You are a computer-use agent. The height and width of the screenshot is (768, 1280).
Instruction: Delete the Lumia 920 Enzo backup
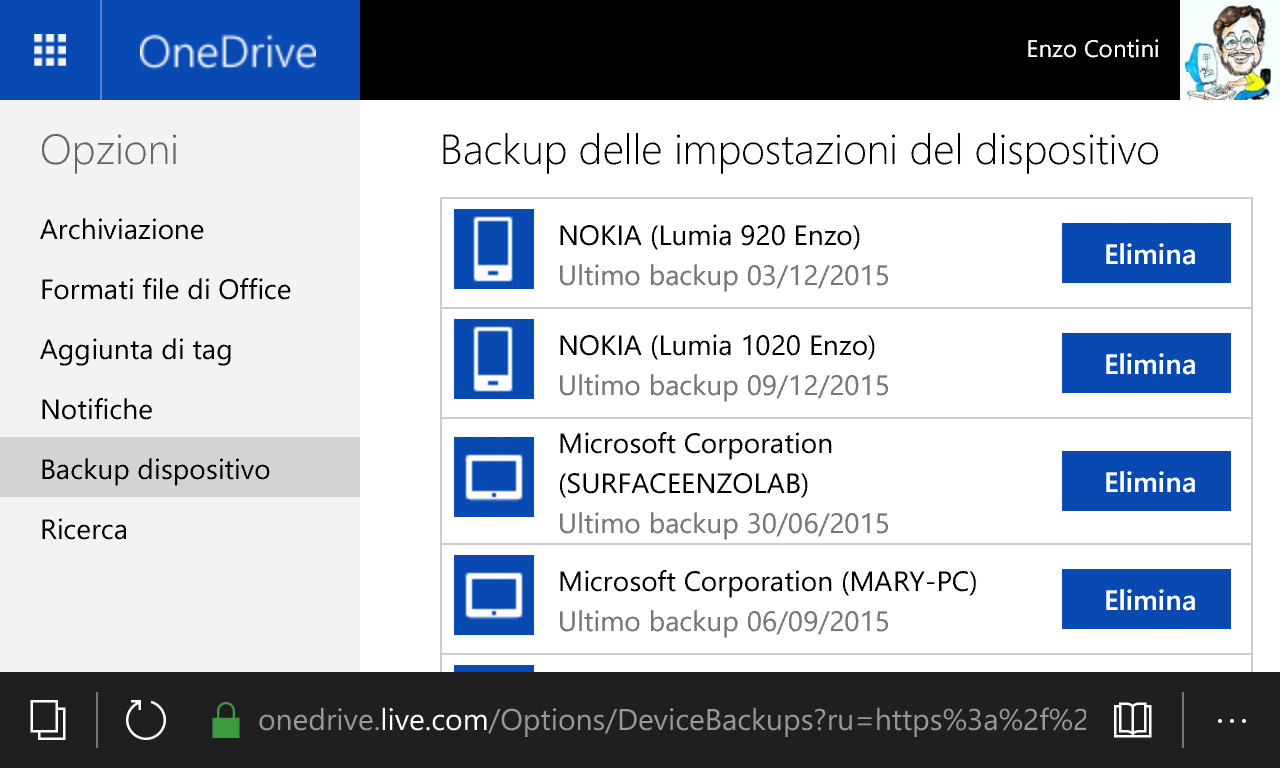point(1146,254)
